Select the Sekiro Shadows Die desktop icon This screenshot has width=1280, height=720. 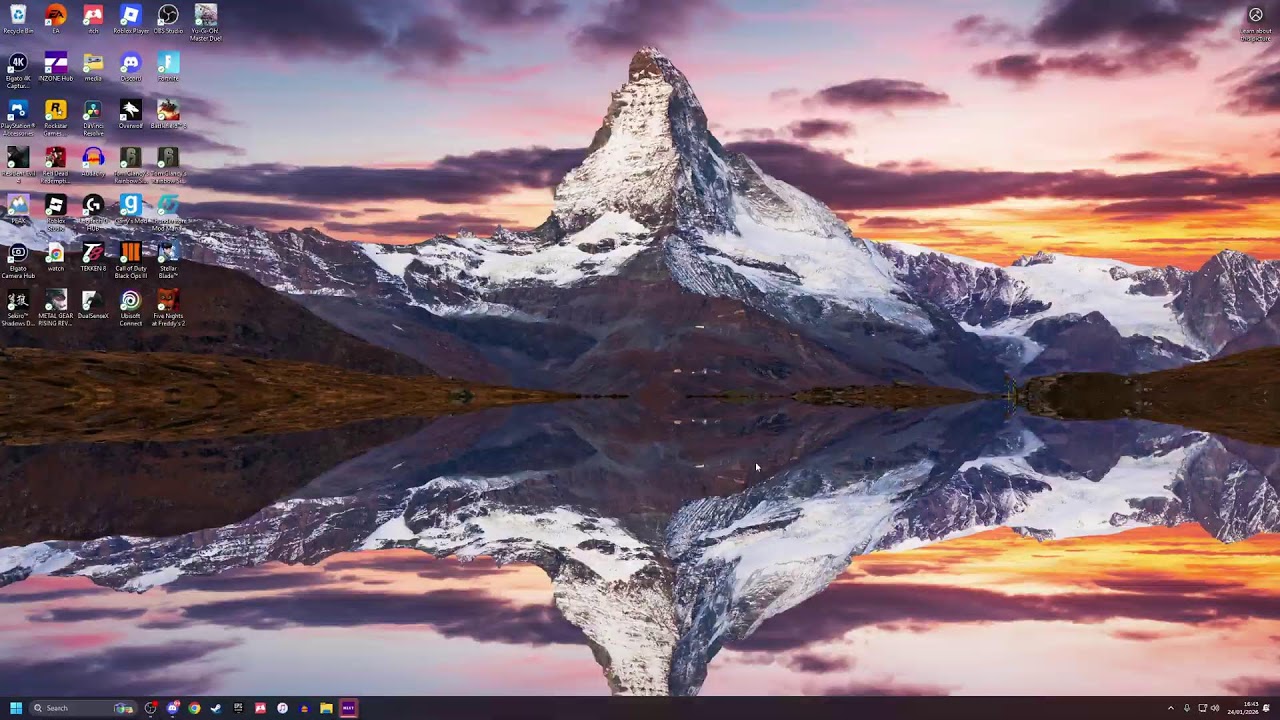(x=18, y=308)
